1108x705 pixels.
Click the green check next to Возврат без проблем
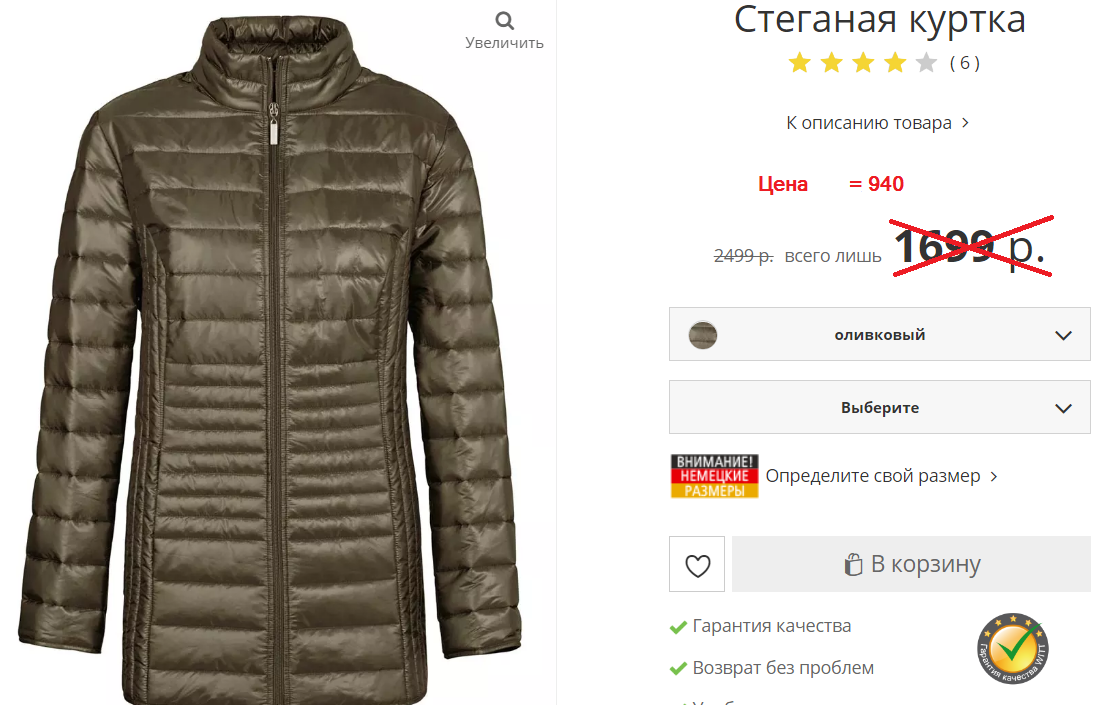point(678,668)
